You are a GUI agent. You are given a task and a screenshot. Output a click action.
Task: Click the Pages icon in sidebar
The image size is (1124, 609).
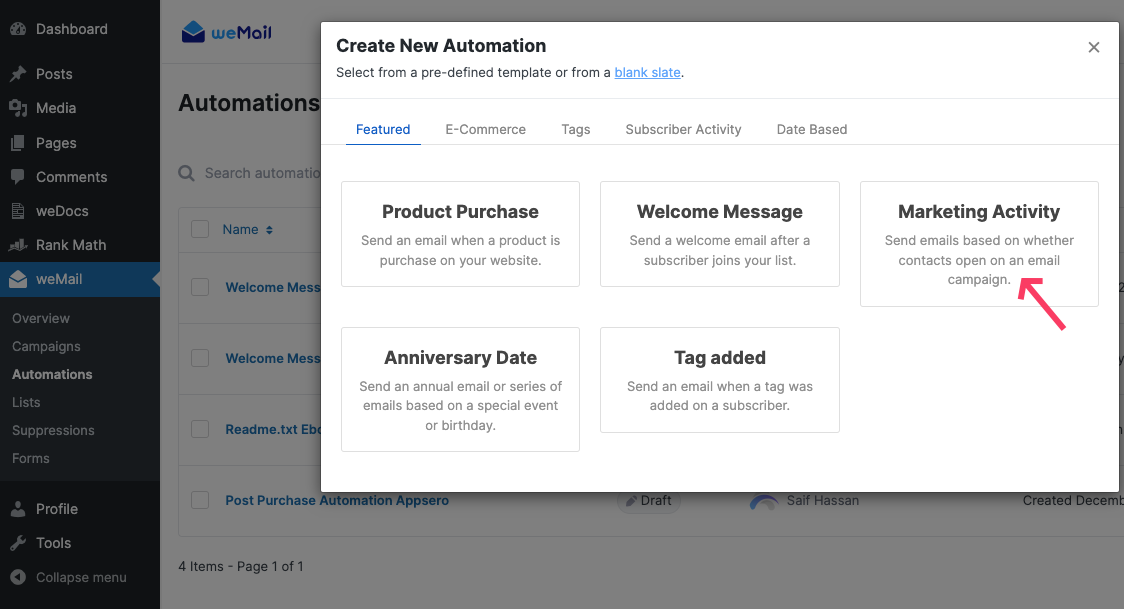(18, 143)
